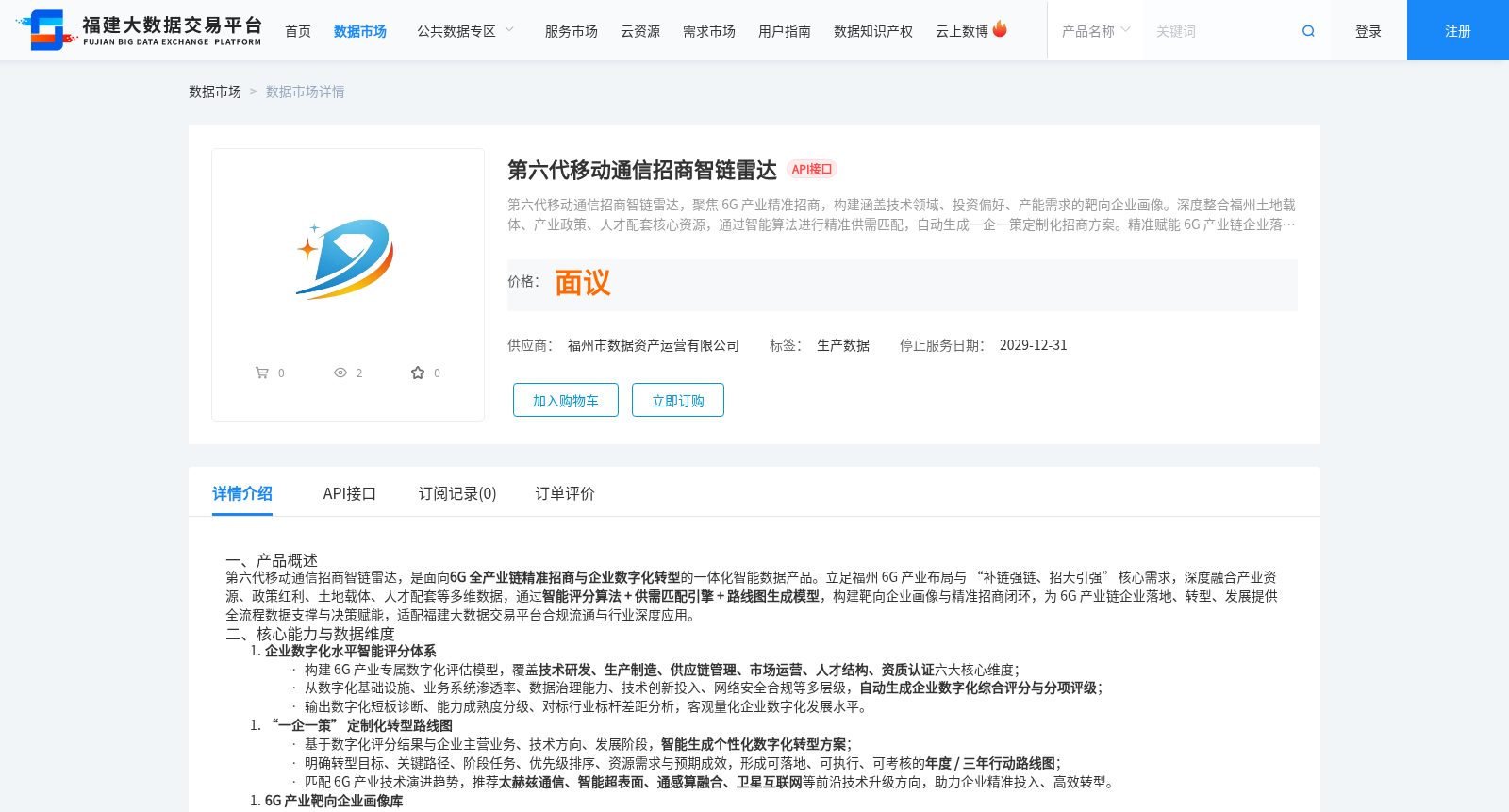Click the 登录 link

[x=1368, y=31]
